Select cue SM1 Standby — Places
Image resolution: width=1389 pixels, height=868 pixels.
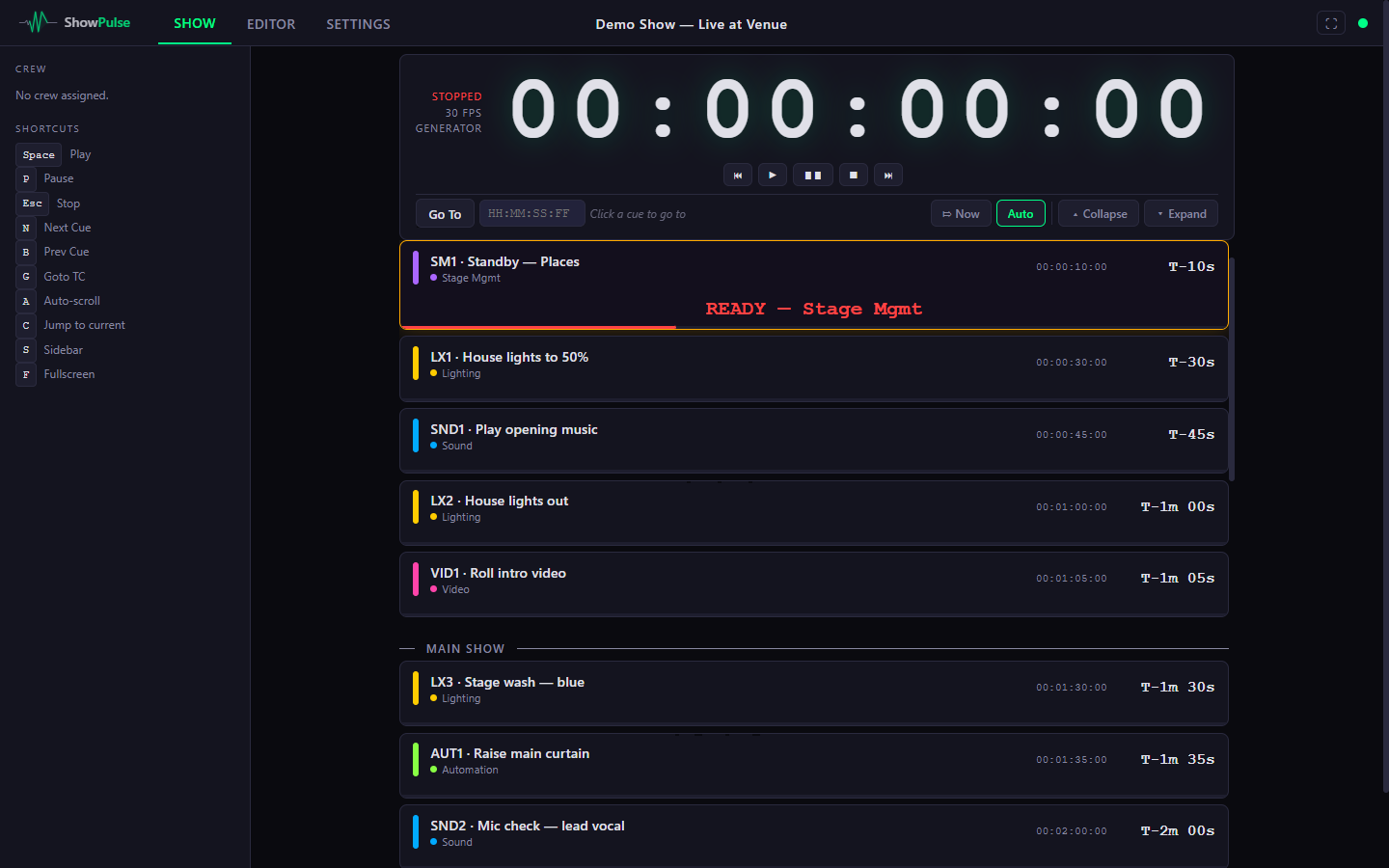[x=814, y=285]
